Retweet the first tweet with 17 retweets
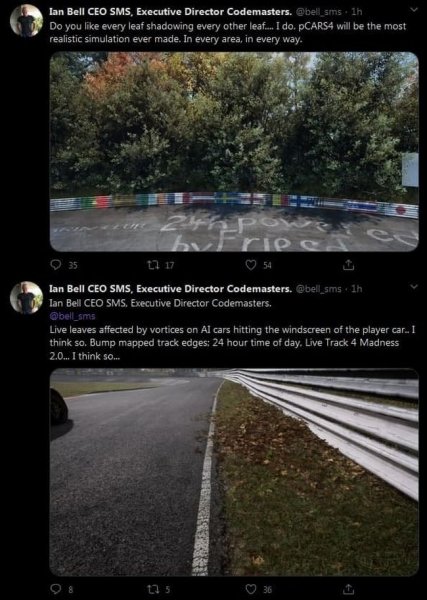 [153, 265]
